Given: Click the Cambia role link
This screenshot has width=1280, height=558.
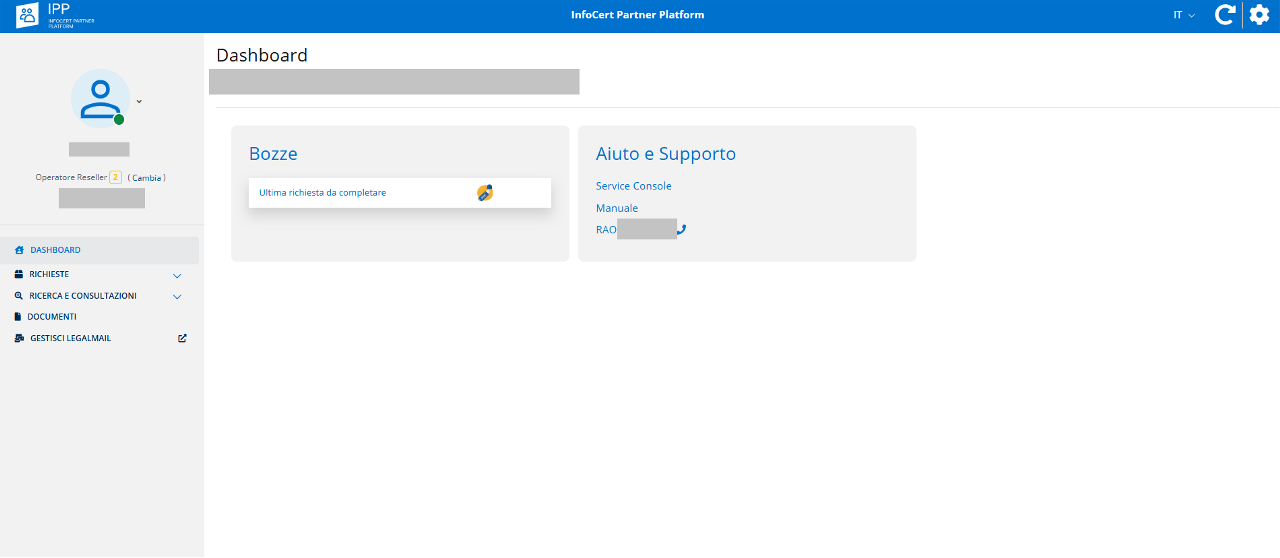Looking at the screenshot, I should click(147, 178).
